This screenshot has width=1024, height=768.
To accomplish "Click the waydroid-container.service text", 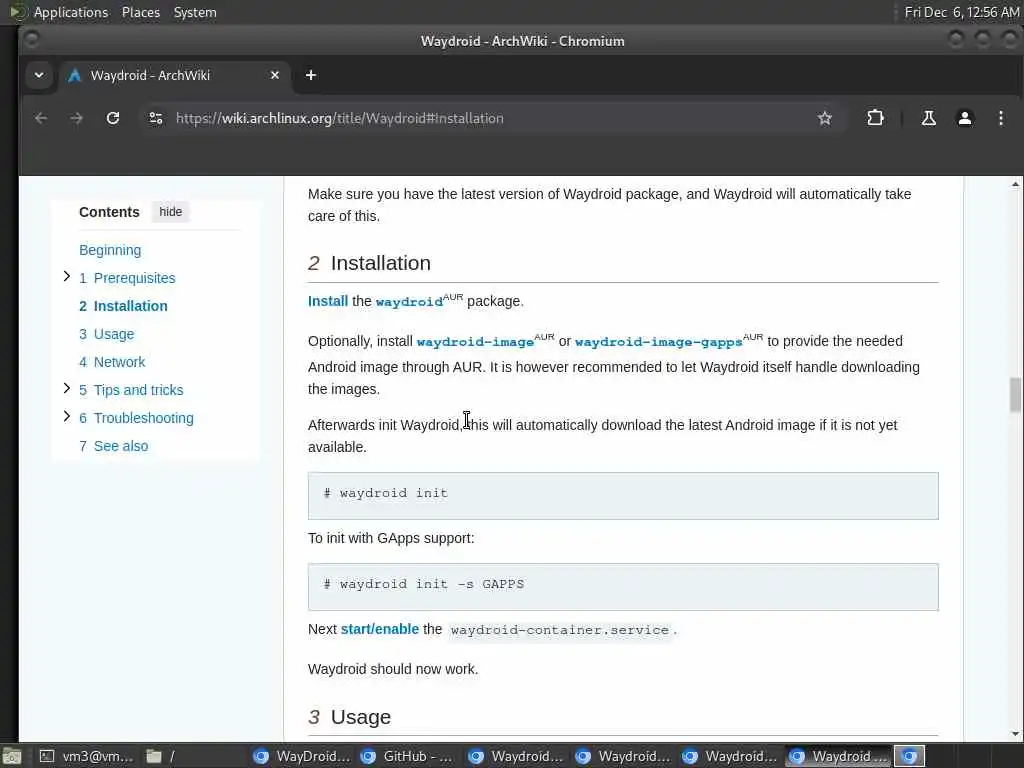I will (x=560, y=630).
